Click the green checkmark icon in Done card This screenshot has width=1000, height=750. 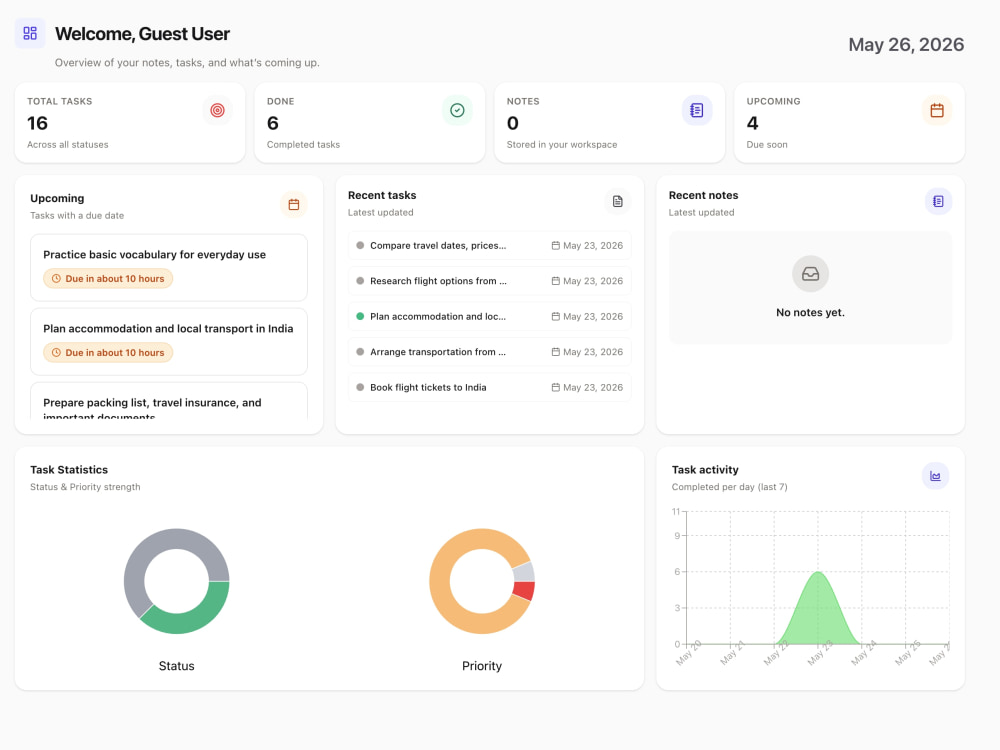[x=457, y=110]
